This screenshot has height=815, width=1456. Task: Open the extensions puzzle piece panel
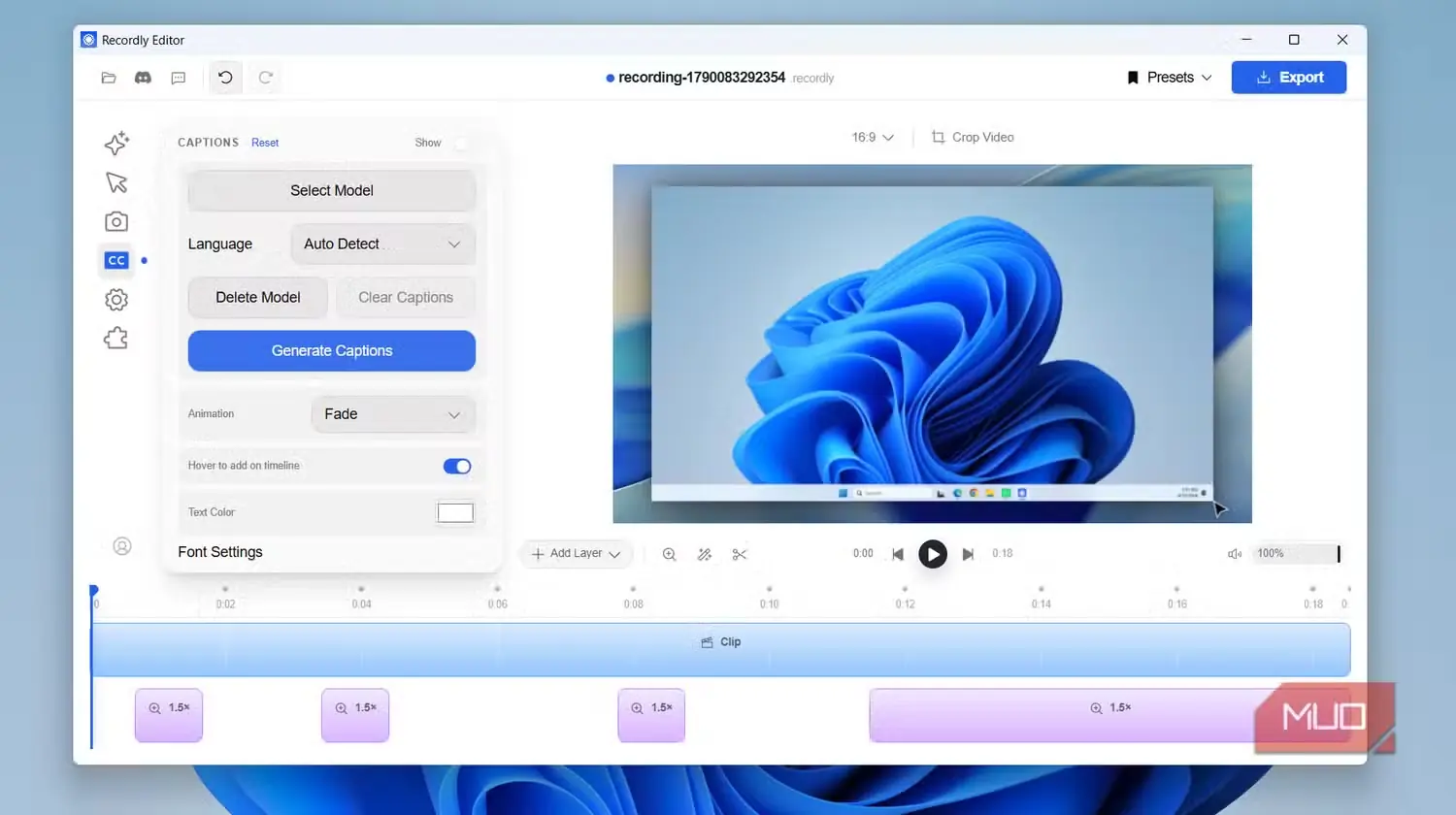[x=116, y=339]
